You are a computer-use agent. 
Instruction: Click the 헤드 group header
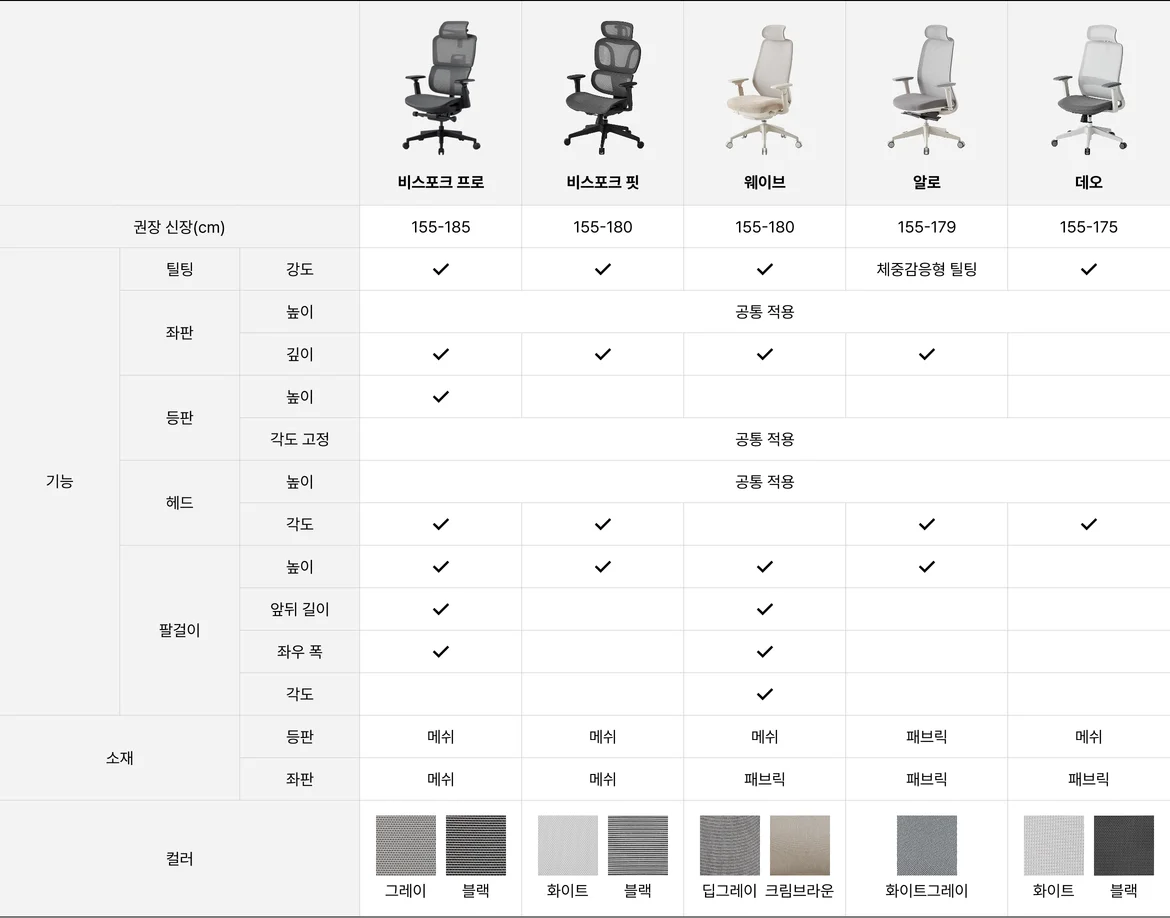[x=179, y=503]
